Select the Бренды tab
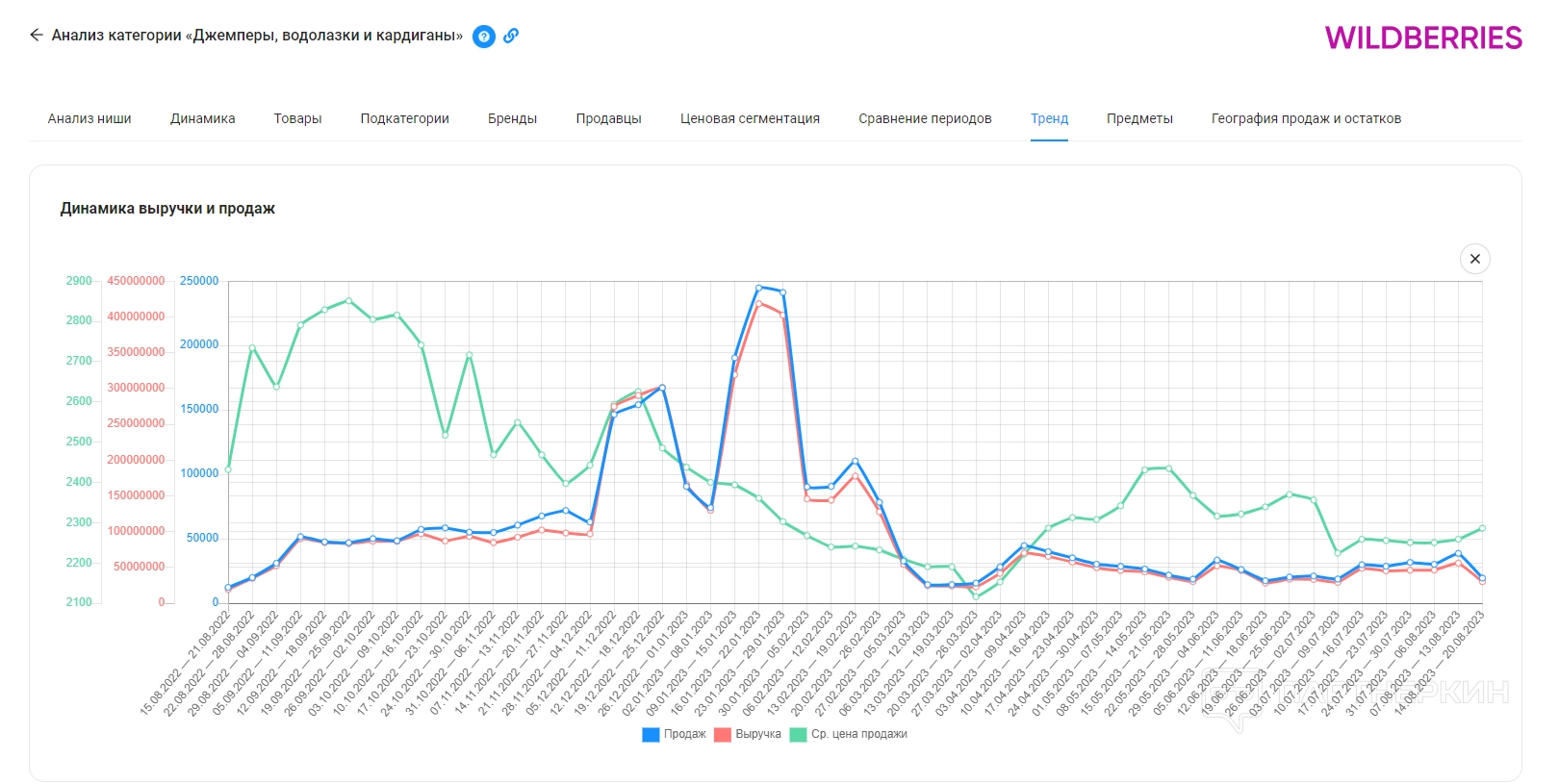1559x784 pixels. 512,118
